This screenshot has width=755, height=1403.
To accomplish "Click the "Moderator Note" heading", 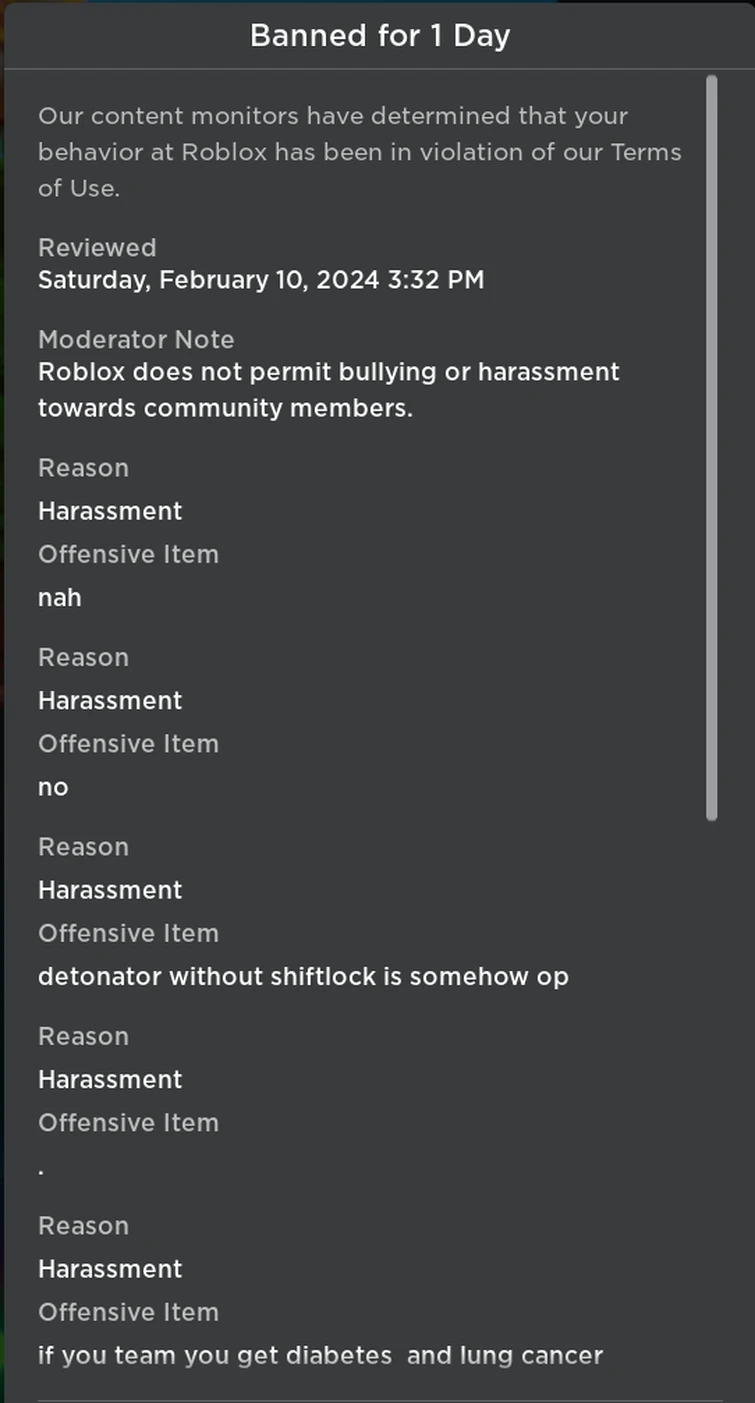I will [x=136, y=340].
